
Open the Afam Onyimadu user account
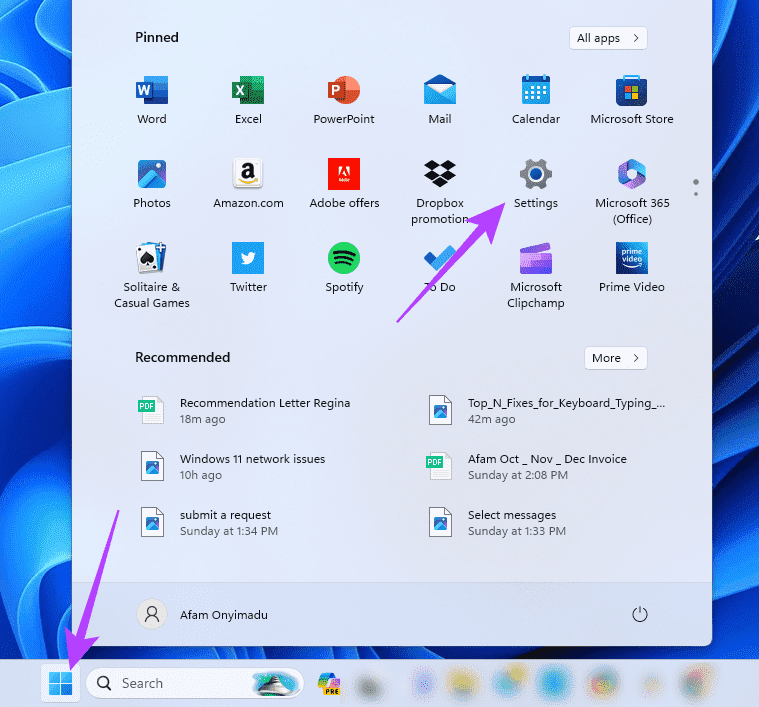202,615
